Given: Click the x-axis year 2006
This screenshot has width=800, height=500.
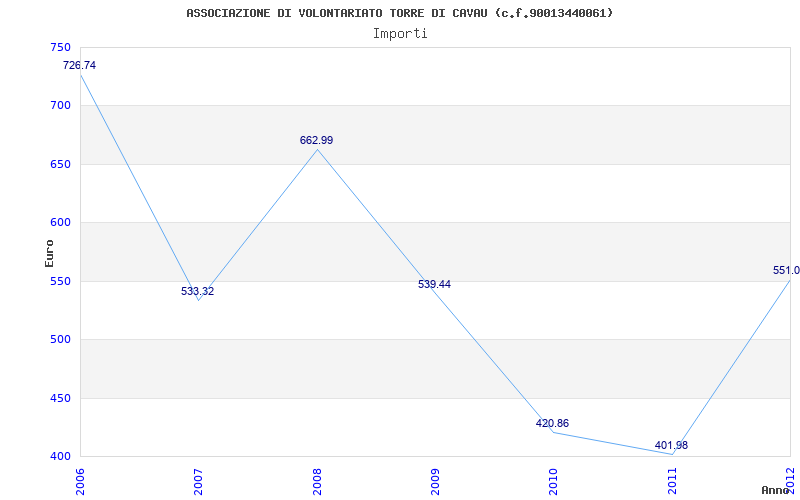Looking at the screenshot, I should (80, 481).
